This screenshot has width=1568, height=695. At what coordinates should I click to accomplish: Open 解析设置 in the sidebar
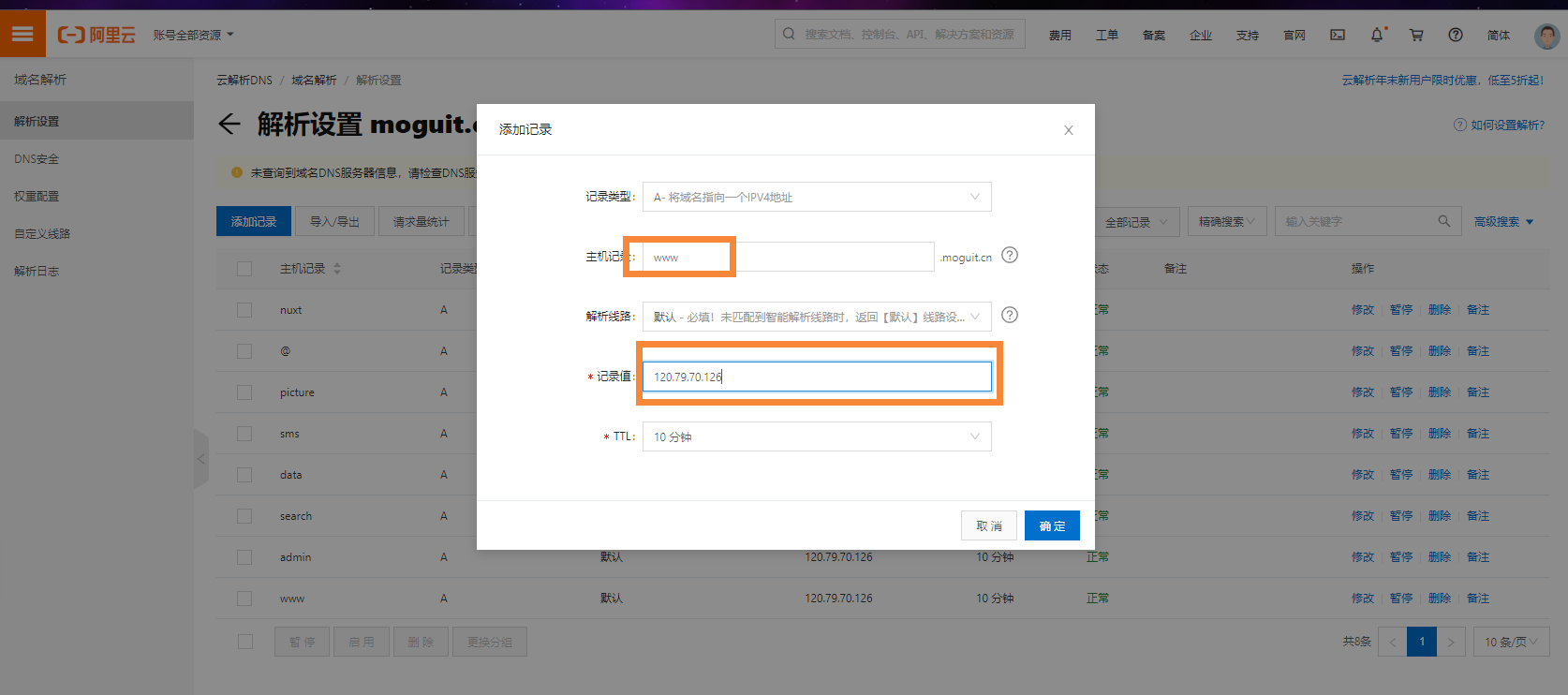click(96, 121)
